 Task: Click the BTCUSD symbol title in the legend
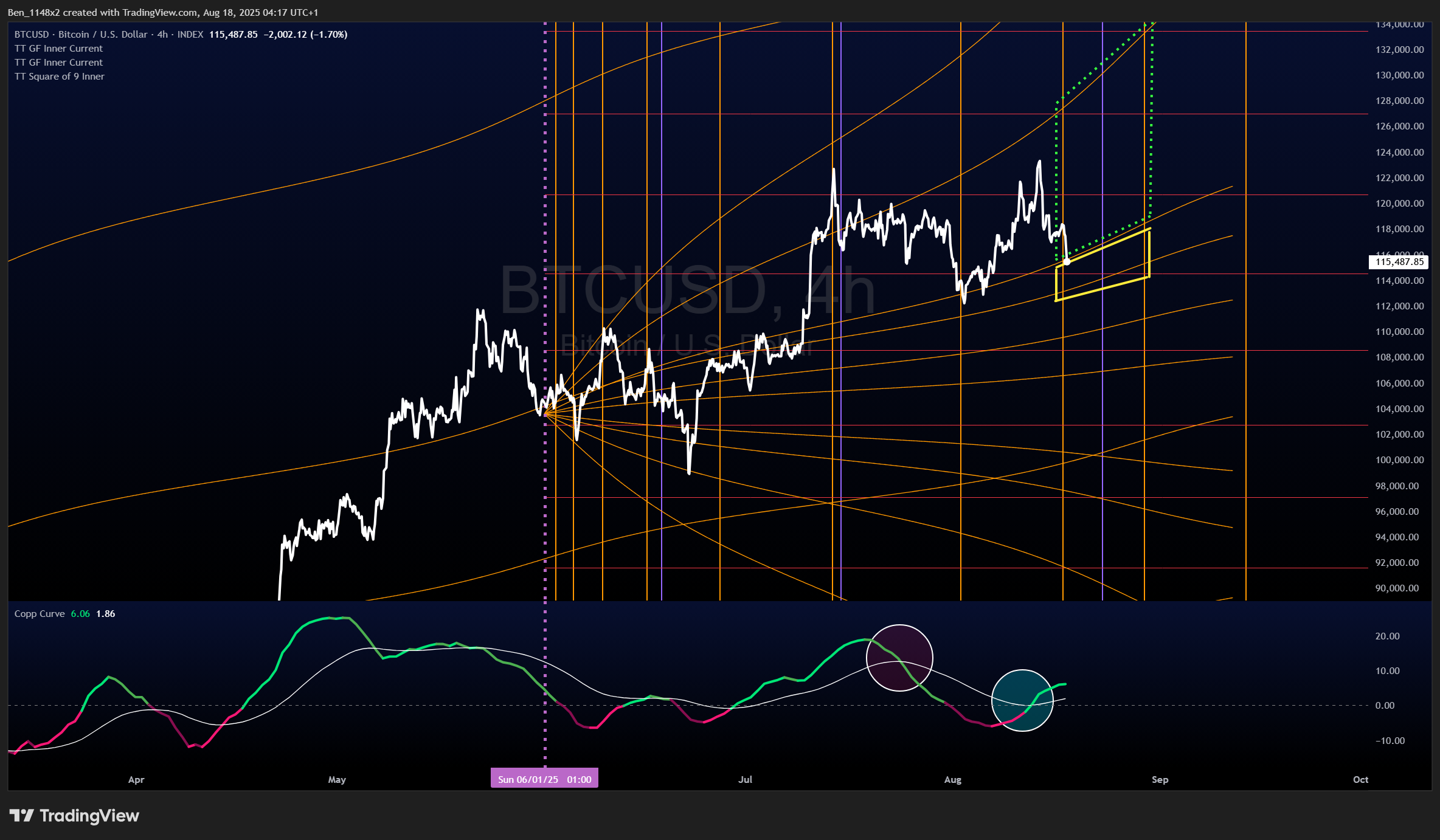click(32, 35)
